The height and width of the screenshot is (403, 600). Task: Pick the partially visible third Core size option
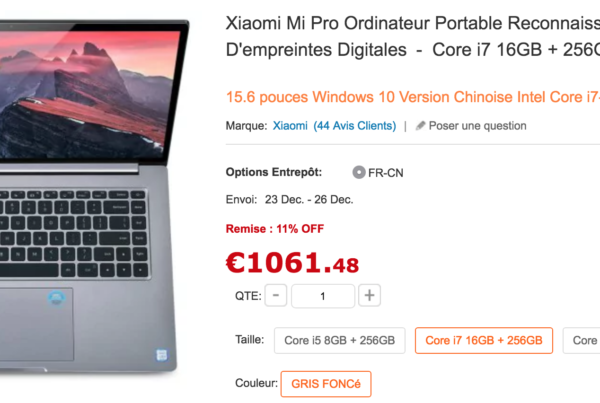[x=581, y=340]
